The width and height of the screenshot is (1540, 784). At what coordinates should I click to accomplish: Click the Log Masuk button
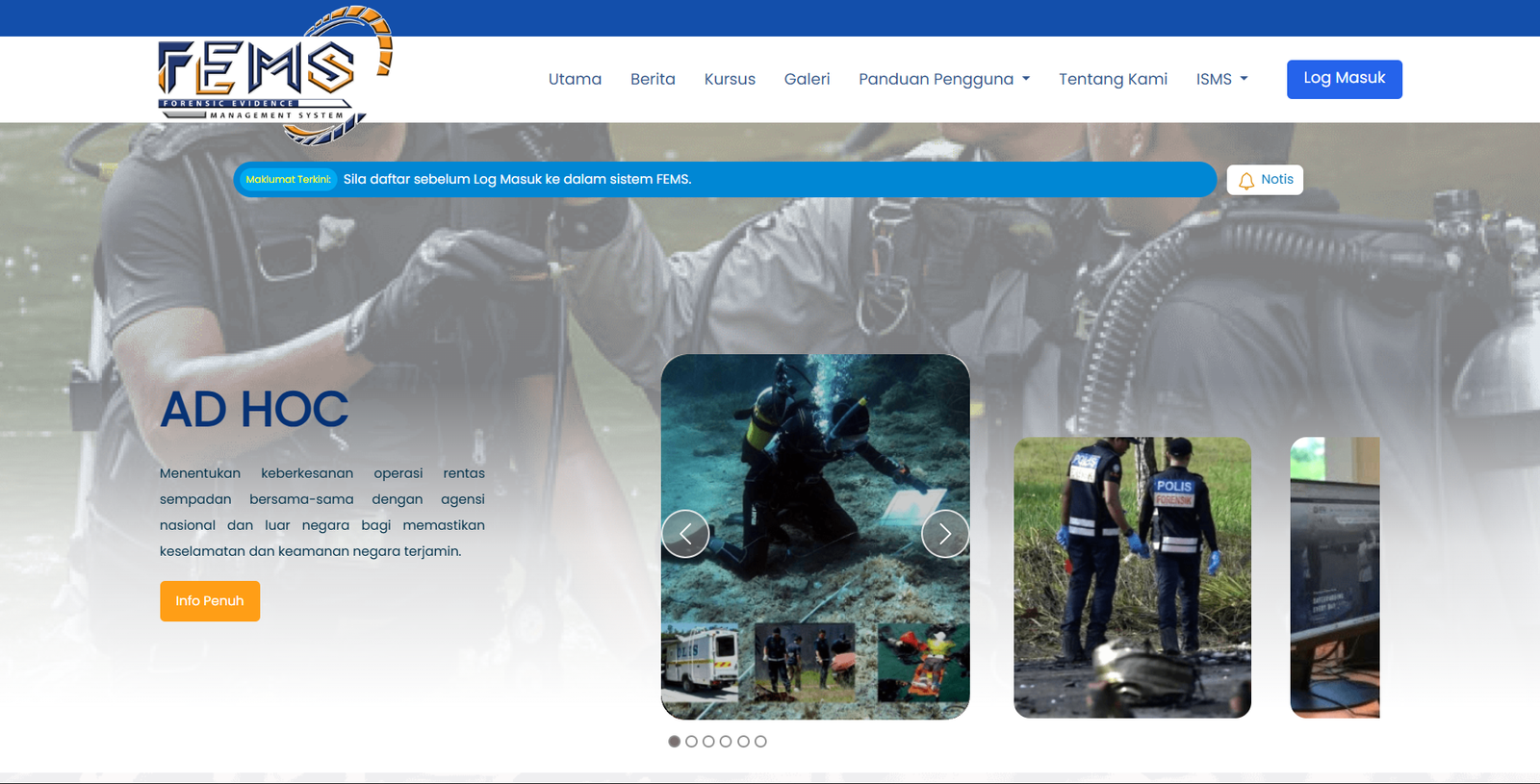coord(1345,79)
